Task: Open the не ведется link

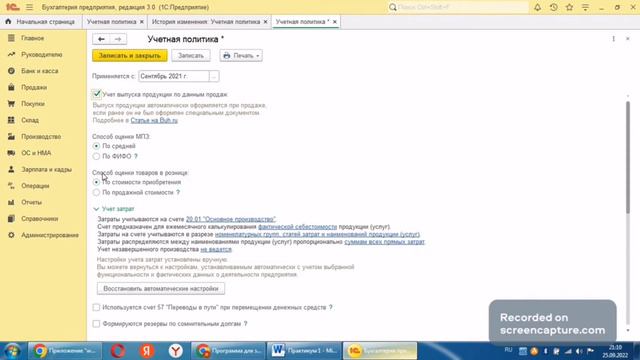Action: pos(216,249)
